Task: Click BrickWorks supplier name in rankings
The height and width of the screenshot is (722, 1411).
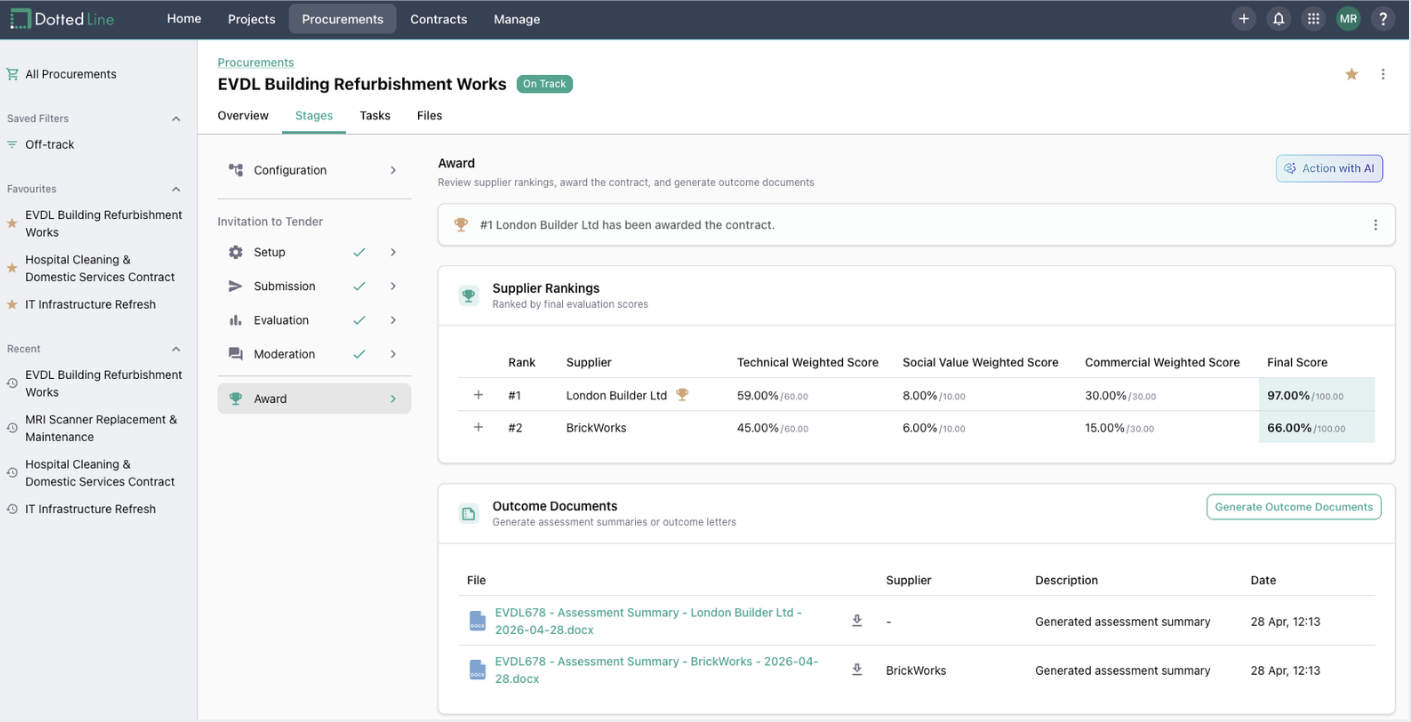Action: [596, 427]
